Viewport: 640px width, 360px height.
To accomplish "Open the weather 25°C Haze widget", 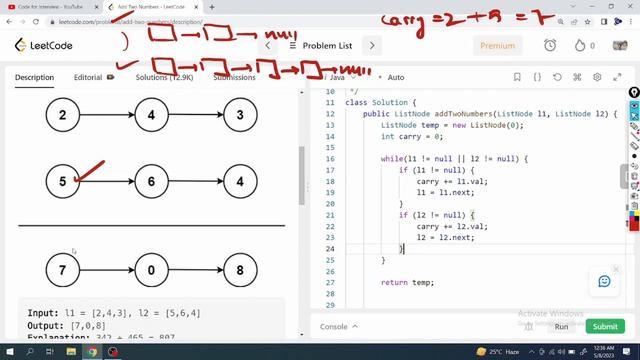I will point(498,351).
